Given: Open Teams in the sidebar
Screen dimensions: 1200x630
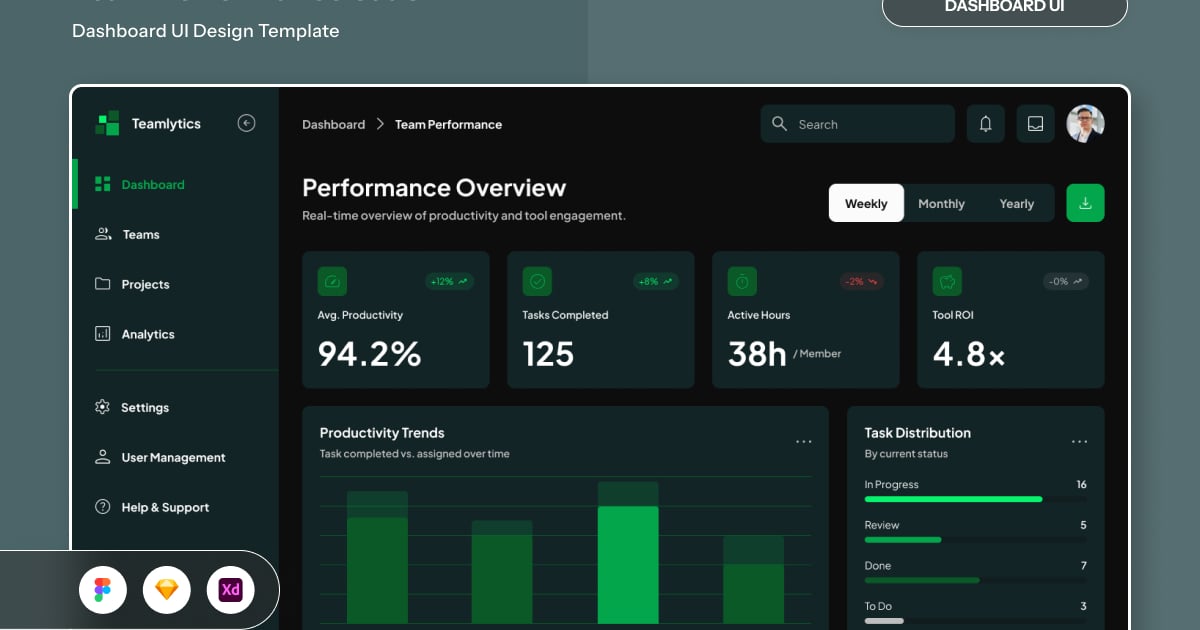Looking at the screenshot, I should [140, 235].
